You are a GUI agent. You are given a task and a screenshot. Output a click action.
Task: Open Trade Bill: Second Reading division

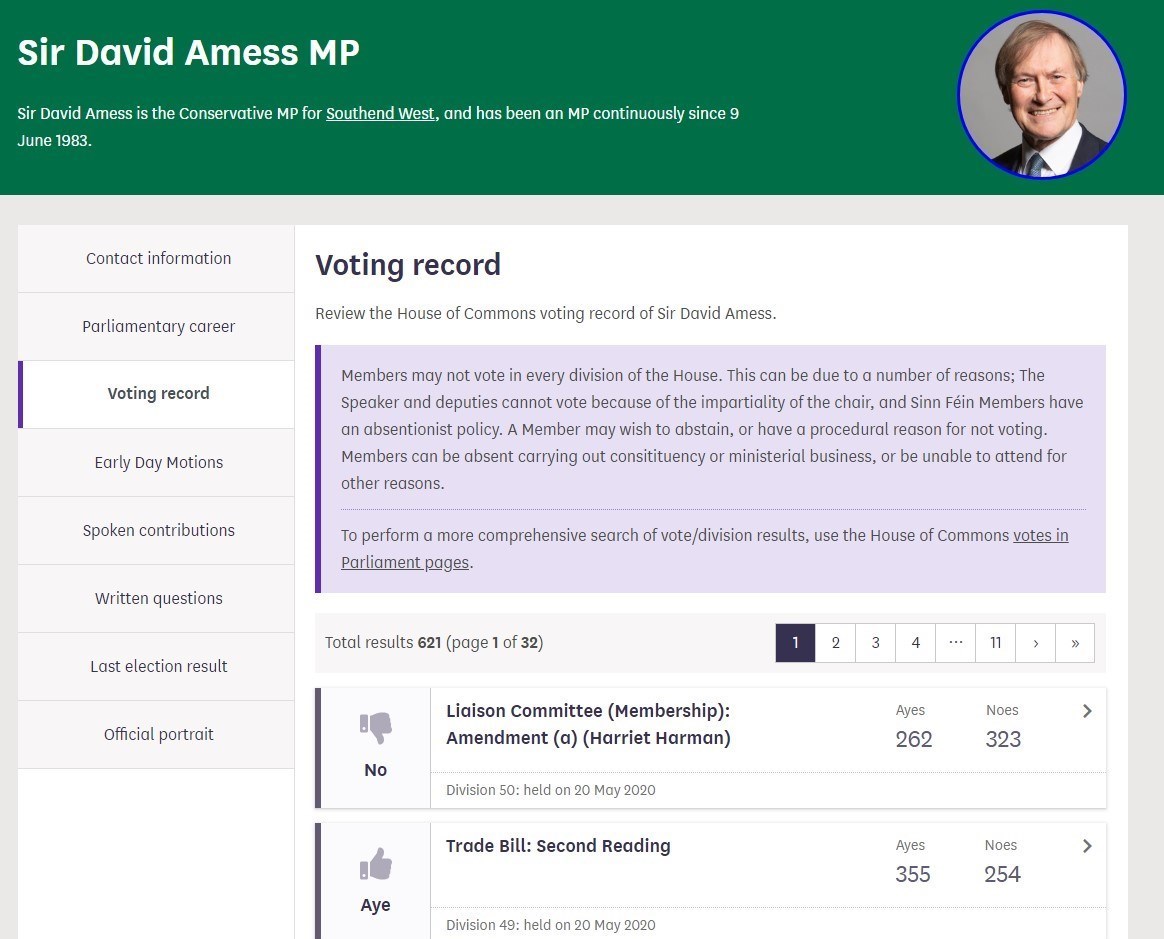[x=558, y=846]
